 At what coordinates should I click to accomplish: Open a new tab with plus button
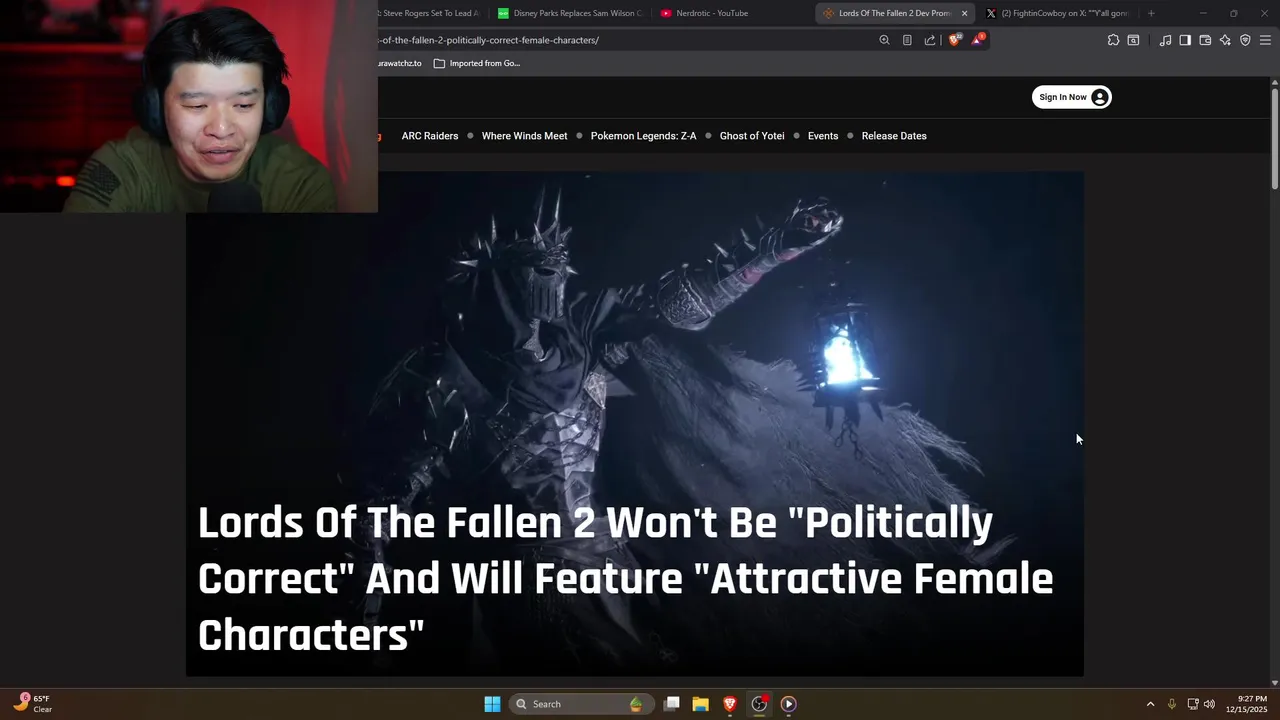click(1151, 13)
